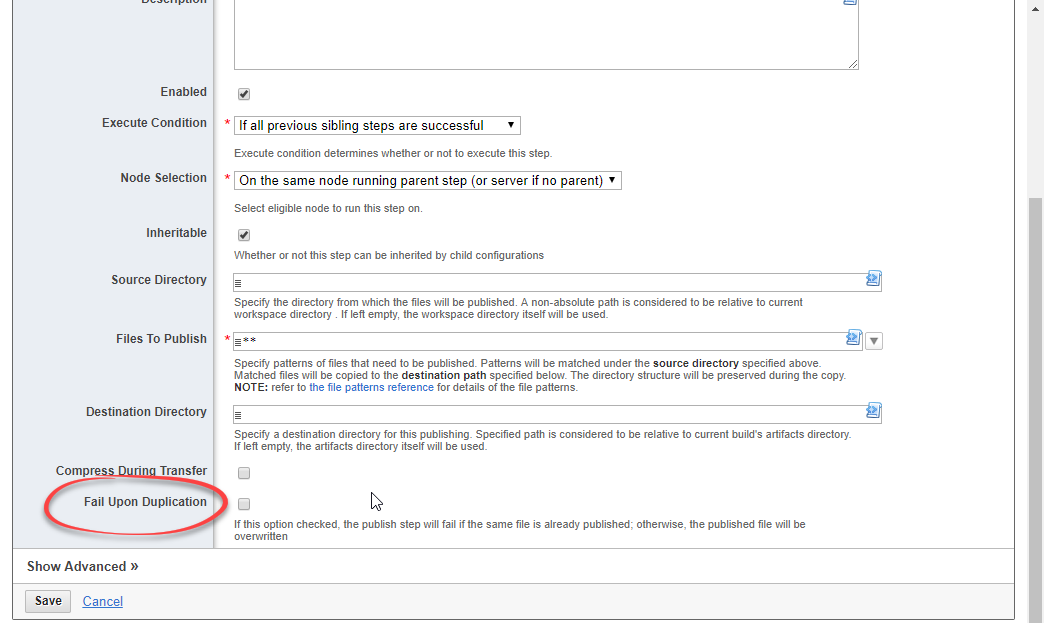Viewport: 1044px width, 623px height.
Task: Check the Fail Upon Duplication option
Action: pyautogui.click(x=244, y=504)
